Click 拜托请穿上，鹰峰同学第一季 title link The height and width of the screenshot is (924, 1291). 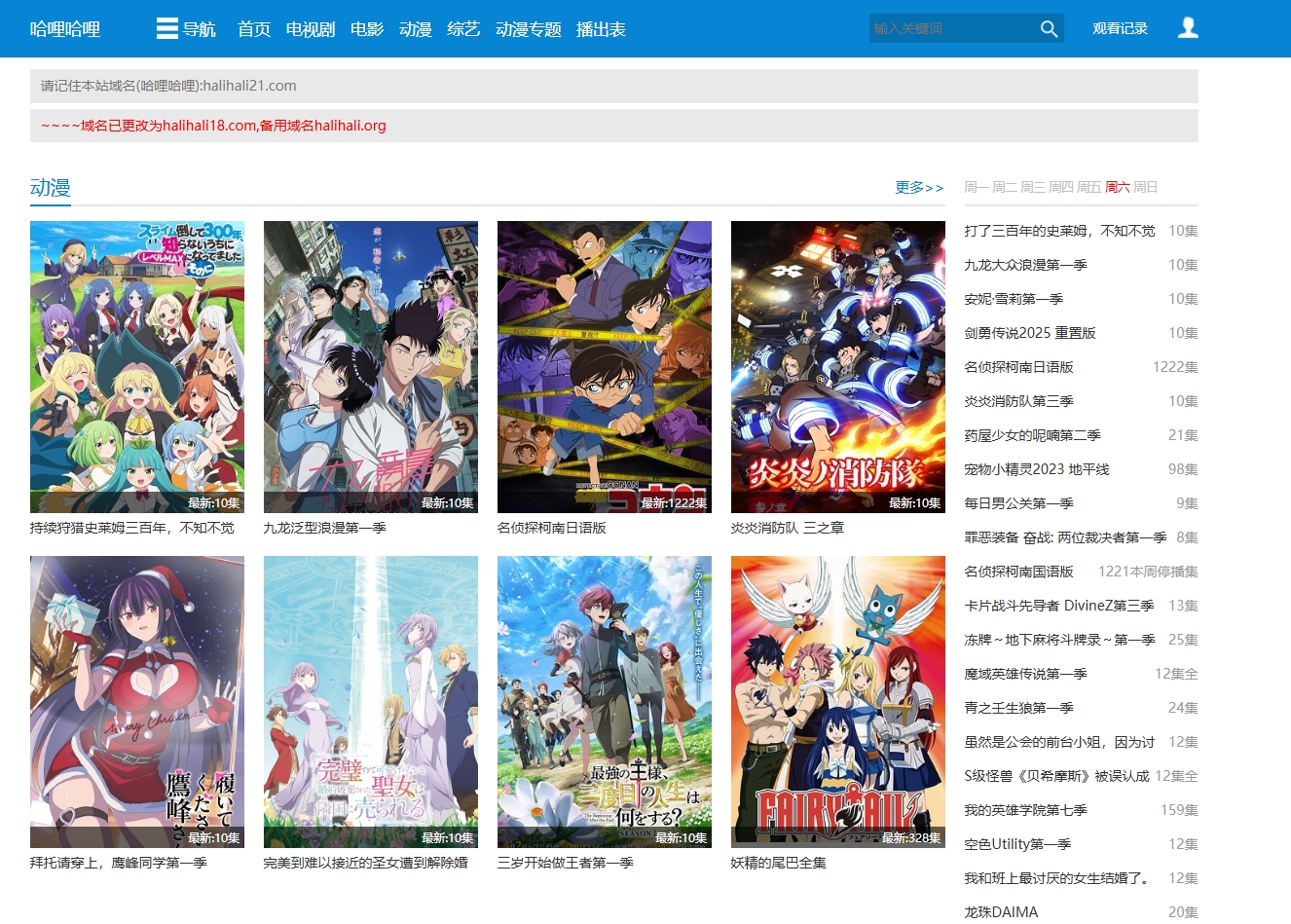[x=119, y=863]
